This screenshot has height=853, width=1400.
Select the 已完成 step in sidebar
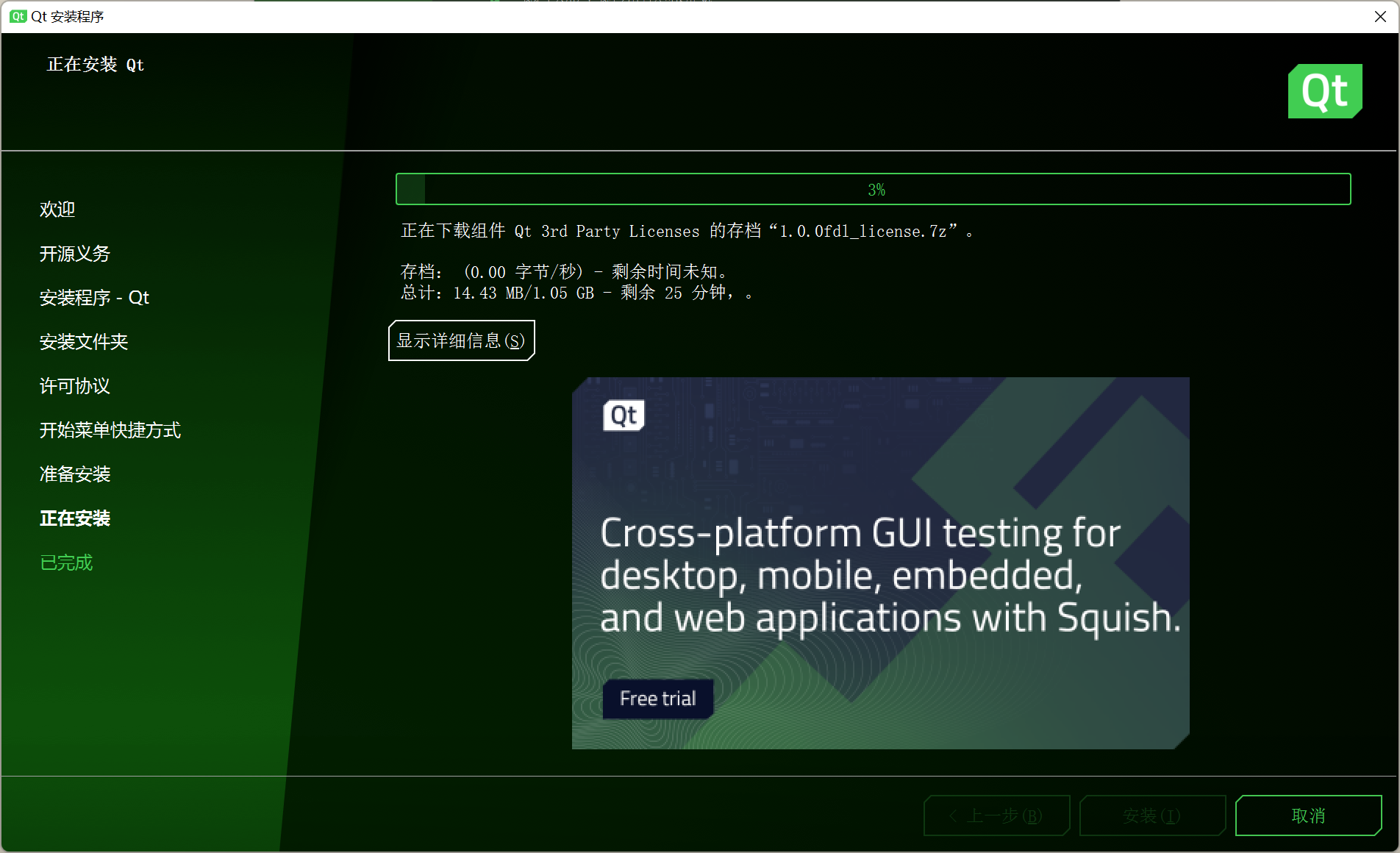pyautogui.click(x=66, y=563)
